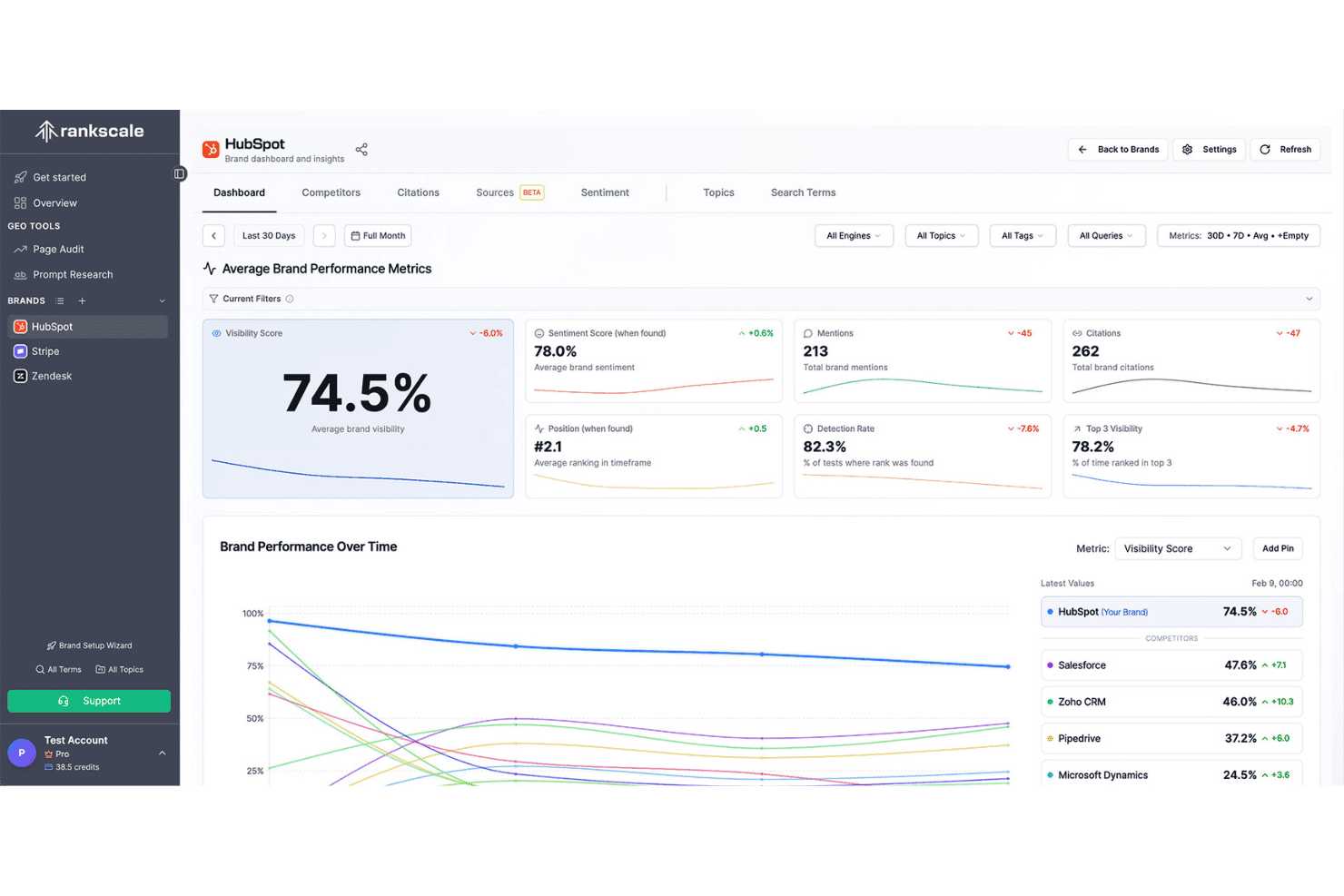Open the All Engines dropdown
This screenshot has width=1344, height=896.
(x=854, y=236)
